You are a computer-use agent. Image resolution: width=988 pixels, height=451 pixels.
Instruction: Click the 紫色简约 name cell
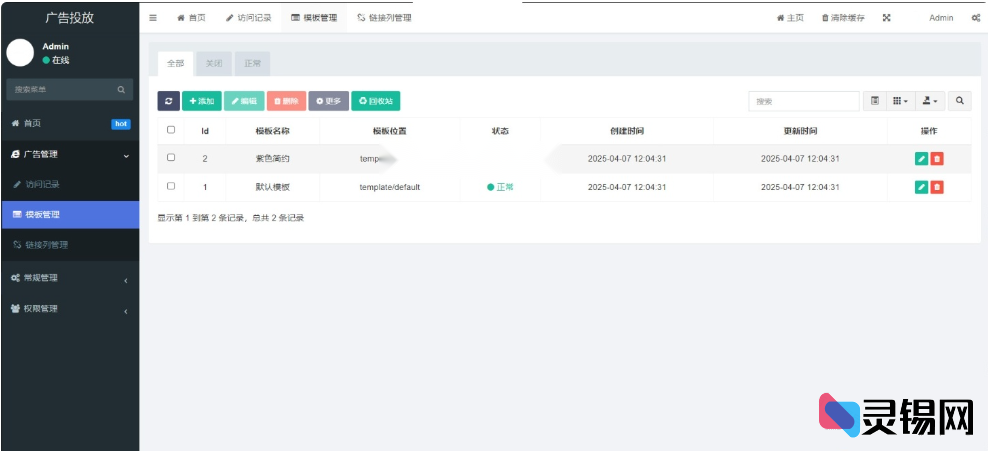coord(272,159)
